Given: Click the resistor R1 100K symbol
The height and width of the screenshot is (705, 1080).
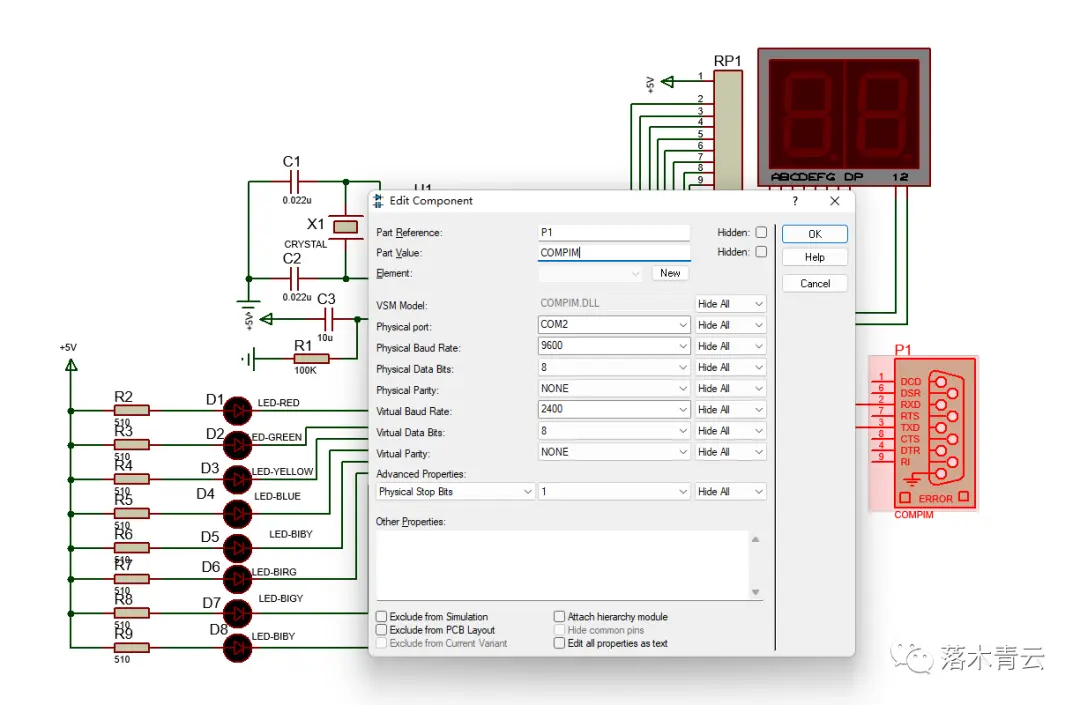Looking at the screenshot, I should pyautogui.click(x=311, y=359).
